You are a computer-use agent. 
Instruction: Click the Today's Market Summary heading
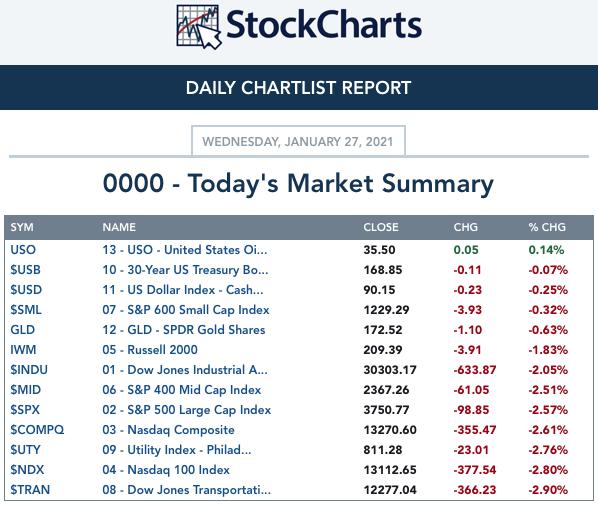tap(298, 183)
